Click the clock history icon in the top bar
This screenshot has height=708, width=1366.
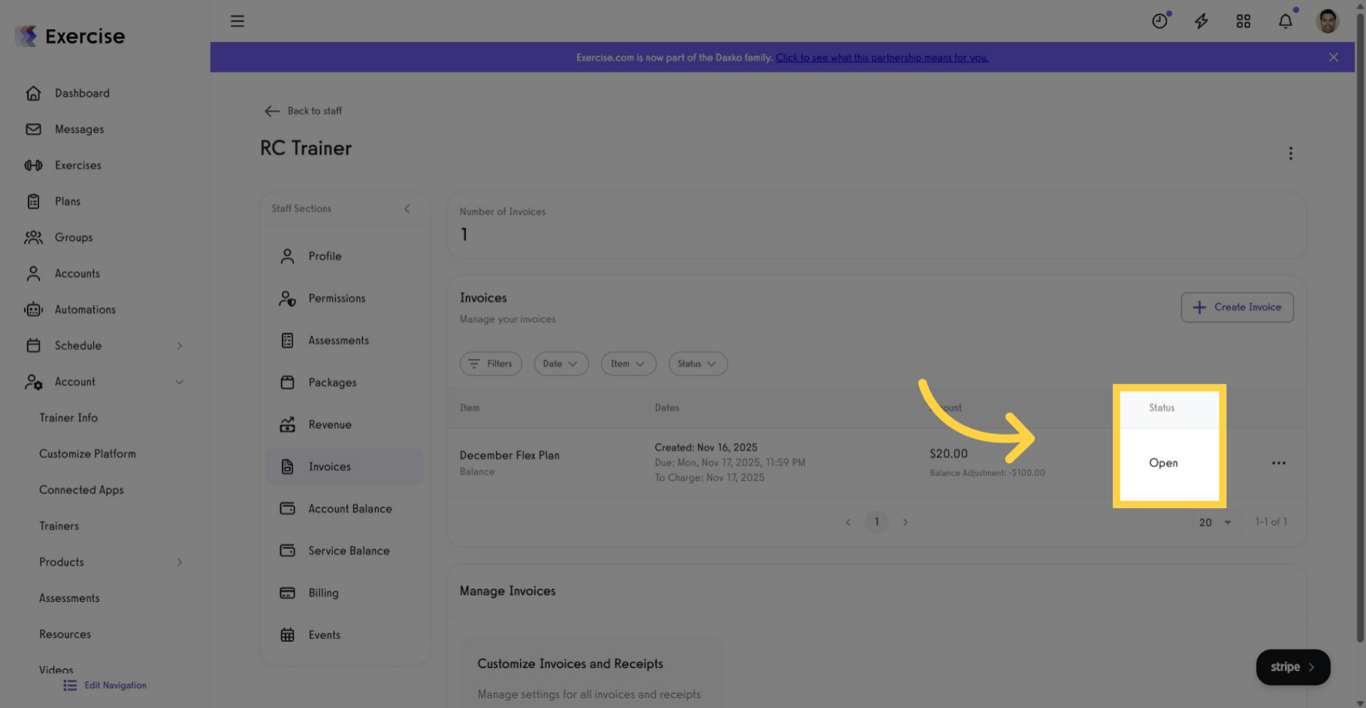pos(1159,20)
